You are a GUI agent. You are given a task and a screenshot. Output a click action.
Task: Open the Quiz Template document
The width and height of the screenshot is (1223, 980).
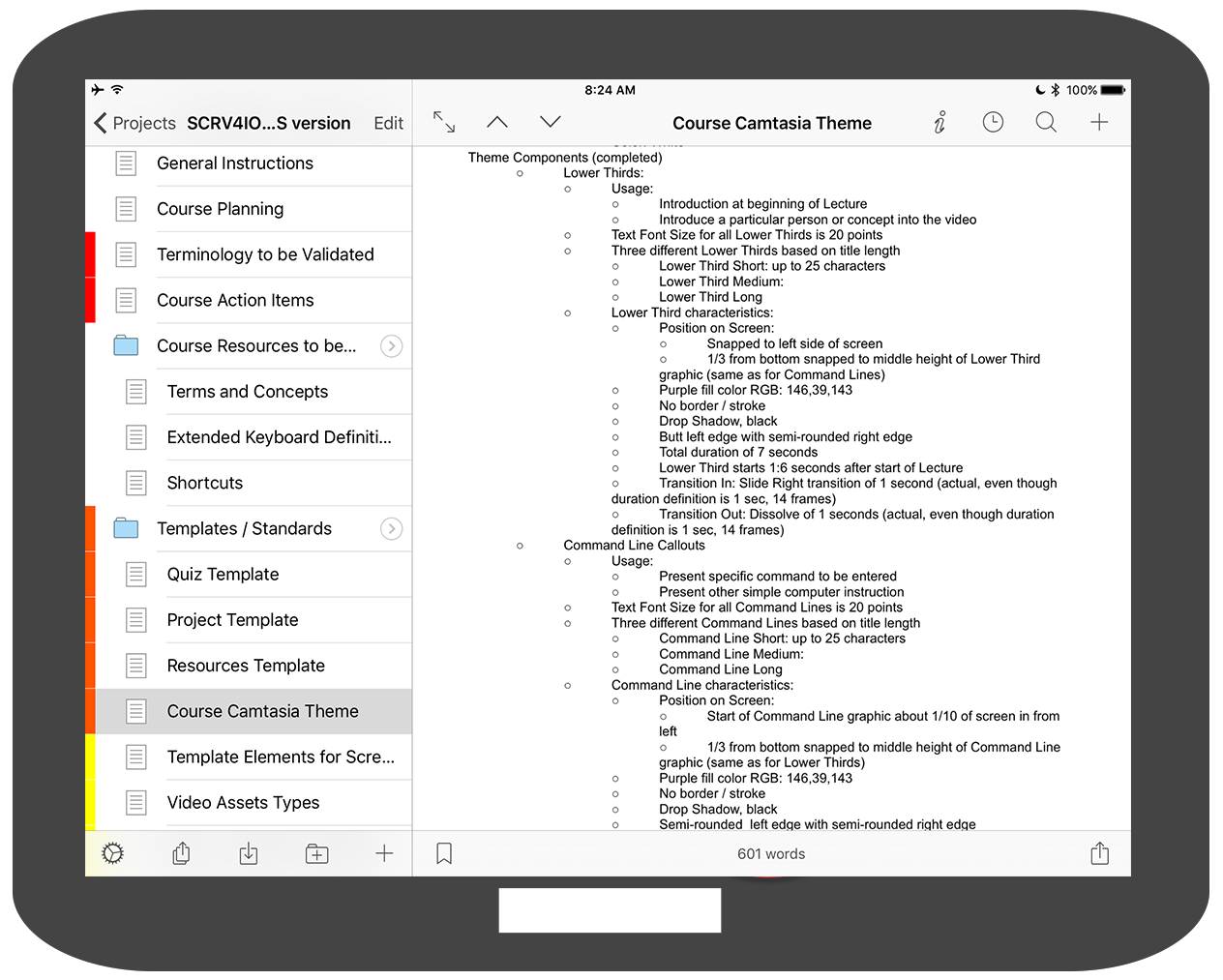(x=223, y=575)
